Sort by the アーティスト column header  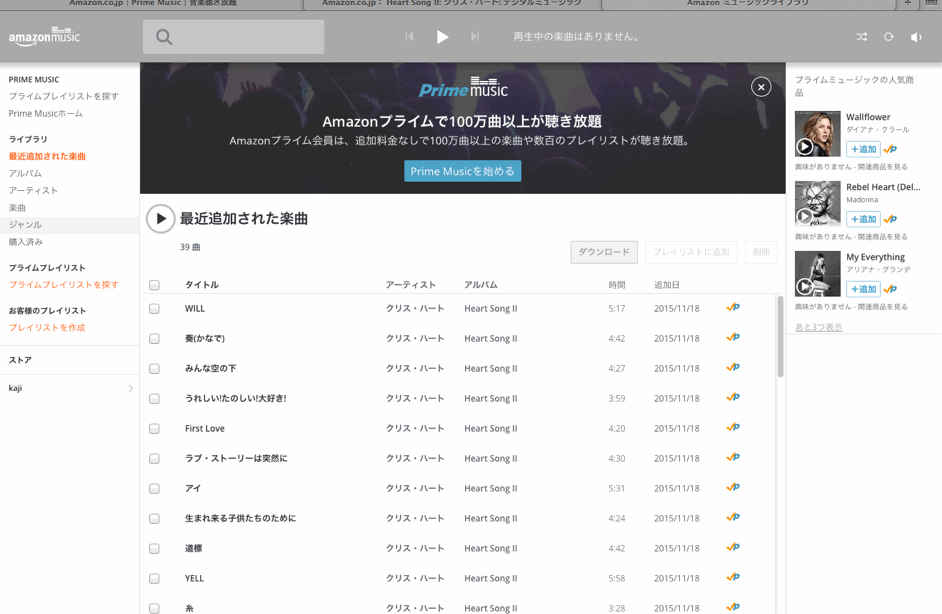click(x=410, y=285)
